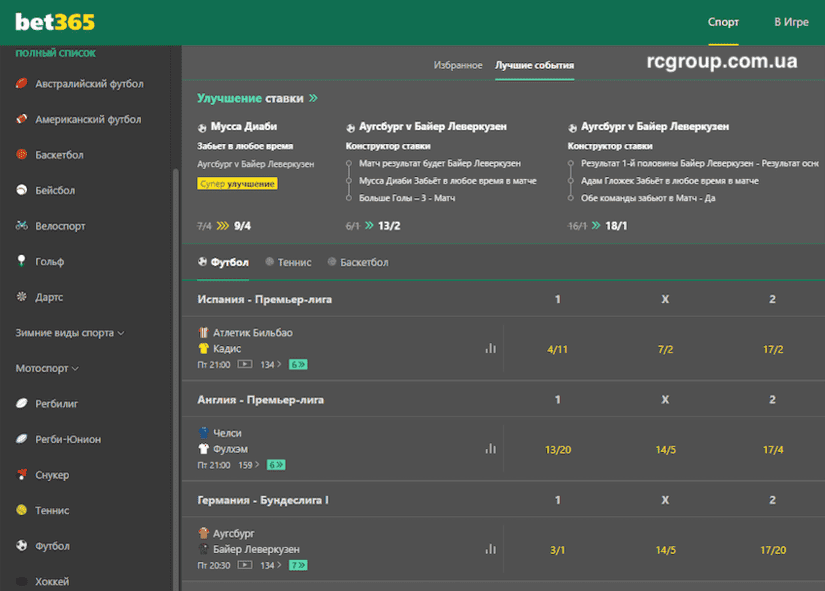Click the American football icon in sidebar
The height and width of the screenshot is (591, 825).
[x=22, y=119]
